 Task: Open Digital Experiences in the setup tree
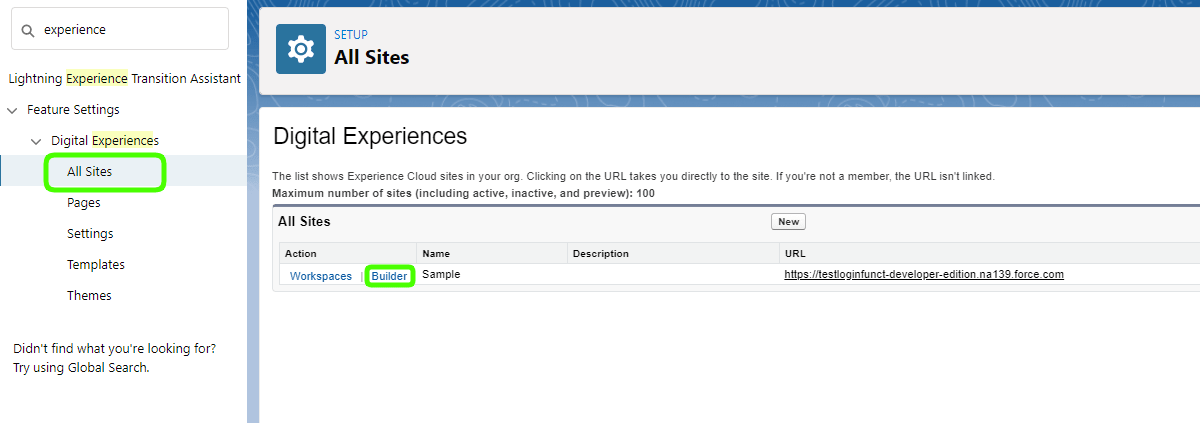[105, 141]
